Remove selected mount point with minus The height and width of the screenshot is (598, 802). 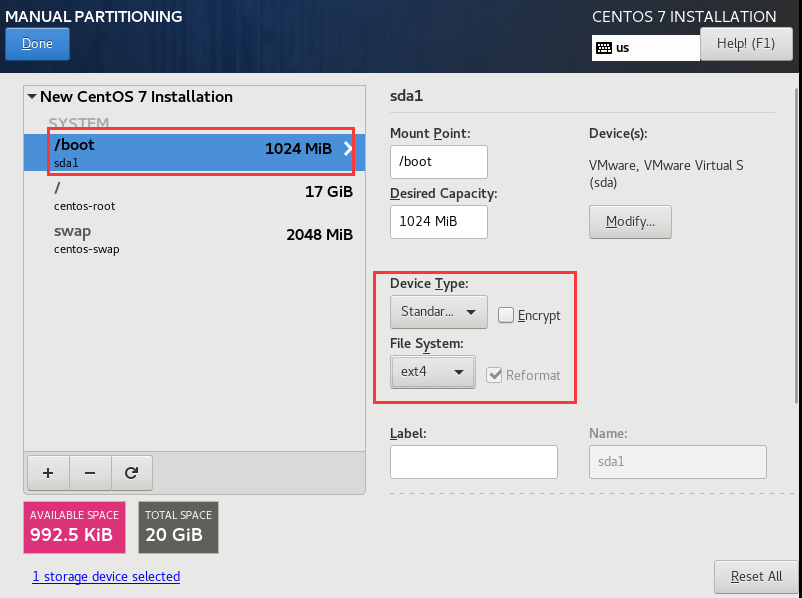click(90, 473)
